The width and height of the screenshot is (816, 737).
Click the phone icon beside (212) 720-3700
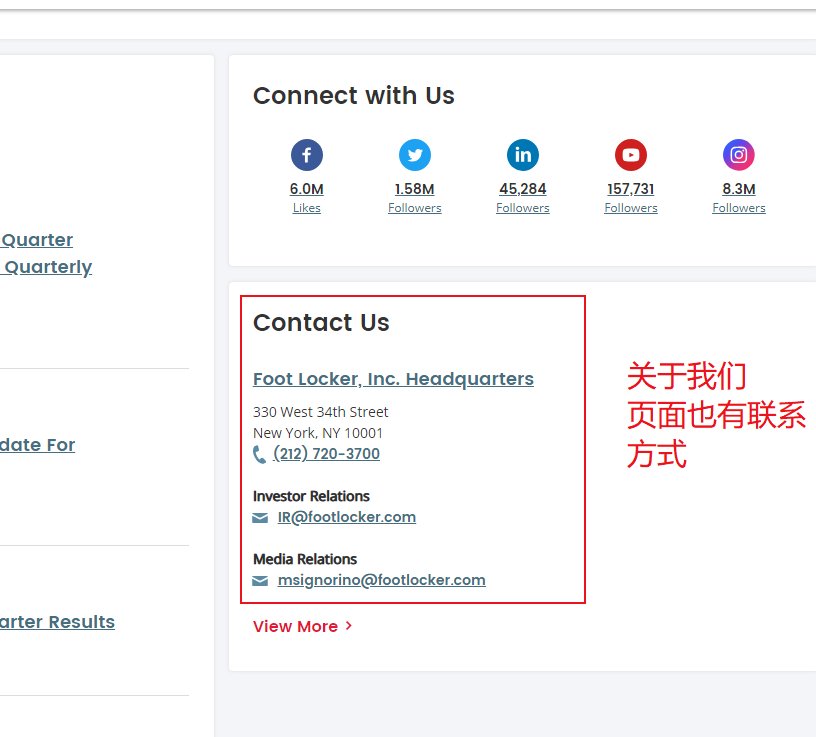[x=259, y=454]
